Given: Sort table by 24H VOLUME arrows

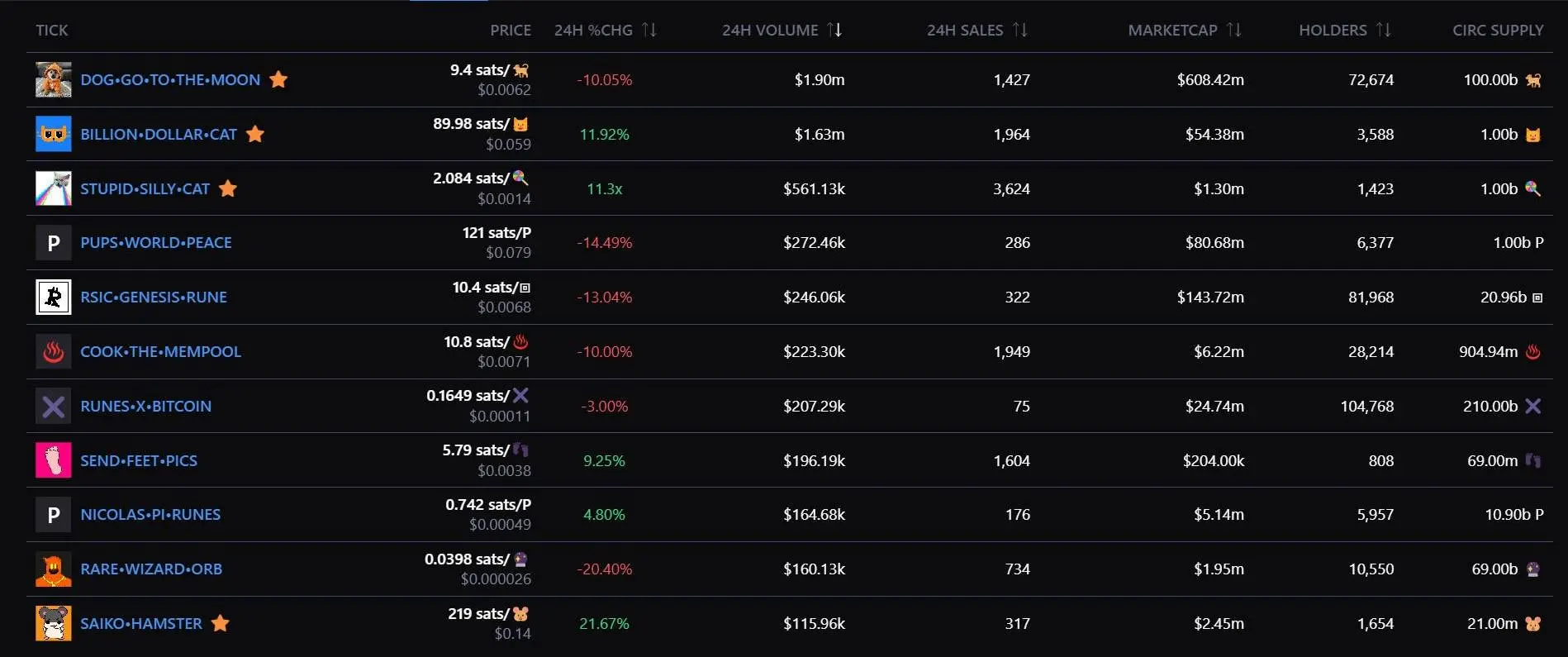Looking at the screenshot, I should [835, 31].
